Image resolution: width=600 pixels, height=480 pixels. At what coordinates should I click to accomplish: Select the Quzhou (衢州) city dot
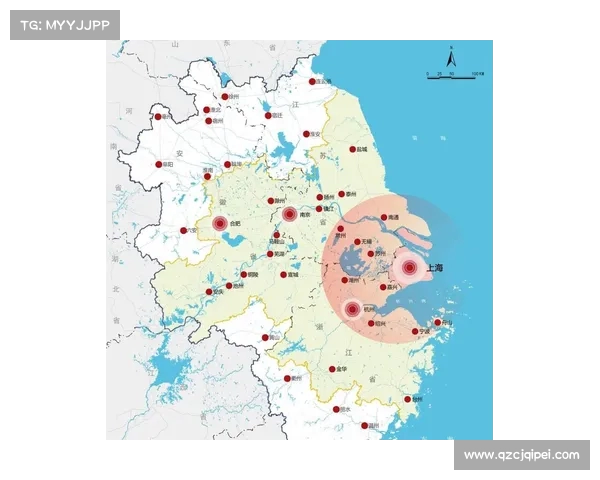tap(287, 379)
